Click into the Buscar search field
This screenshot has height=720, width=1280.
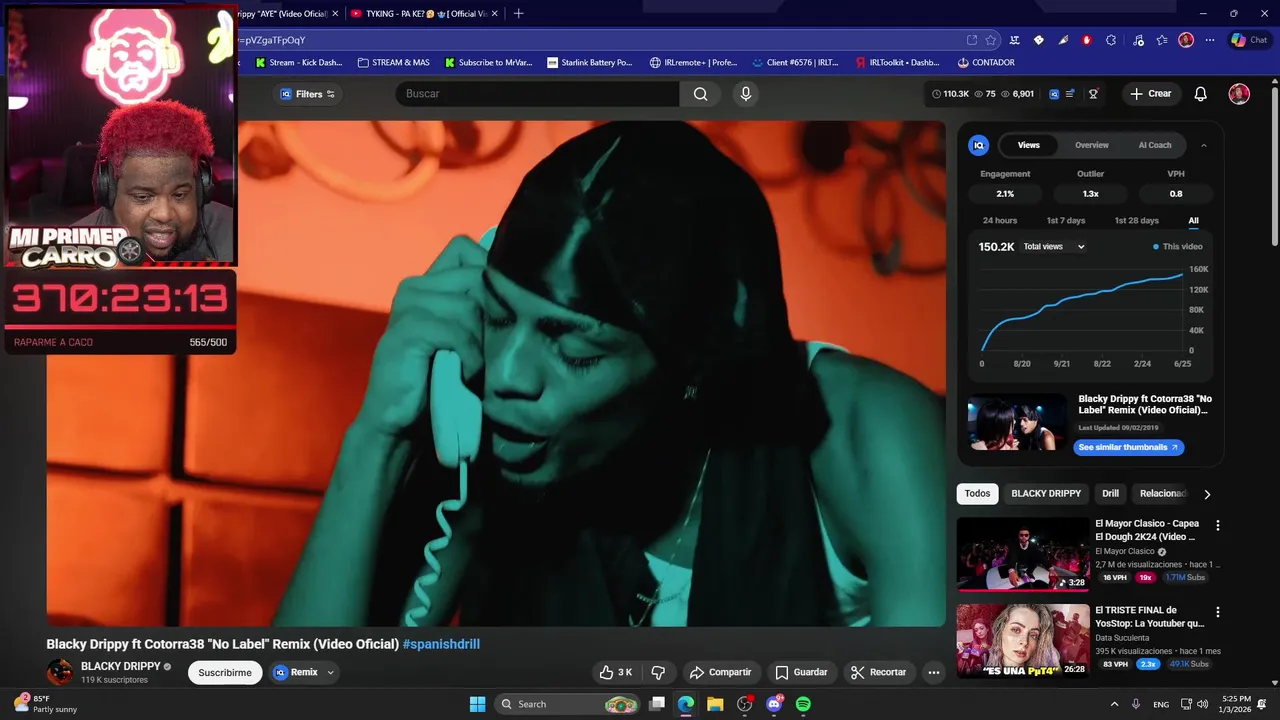(x=537, y=94)
